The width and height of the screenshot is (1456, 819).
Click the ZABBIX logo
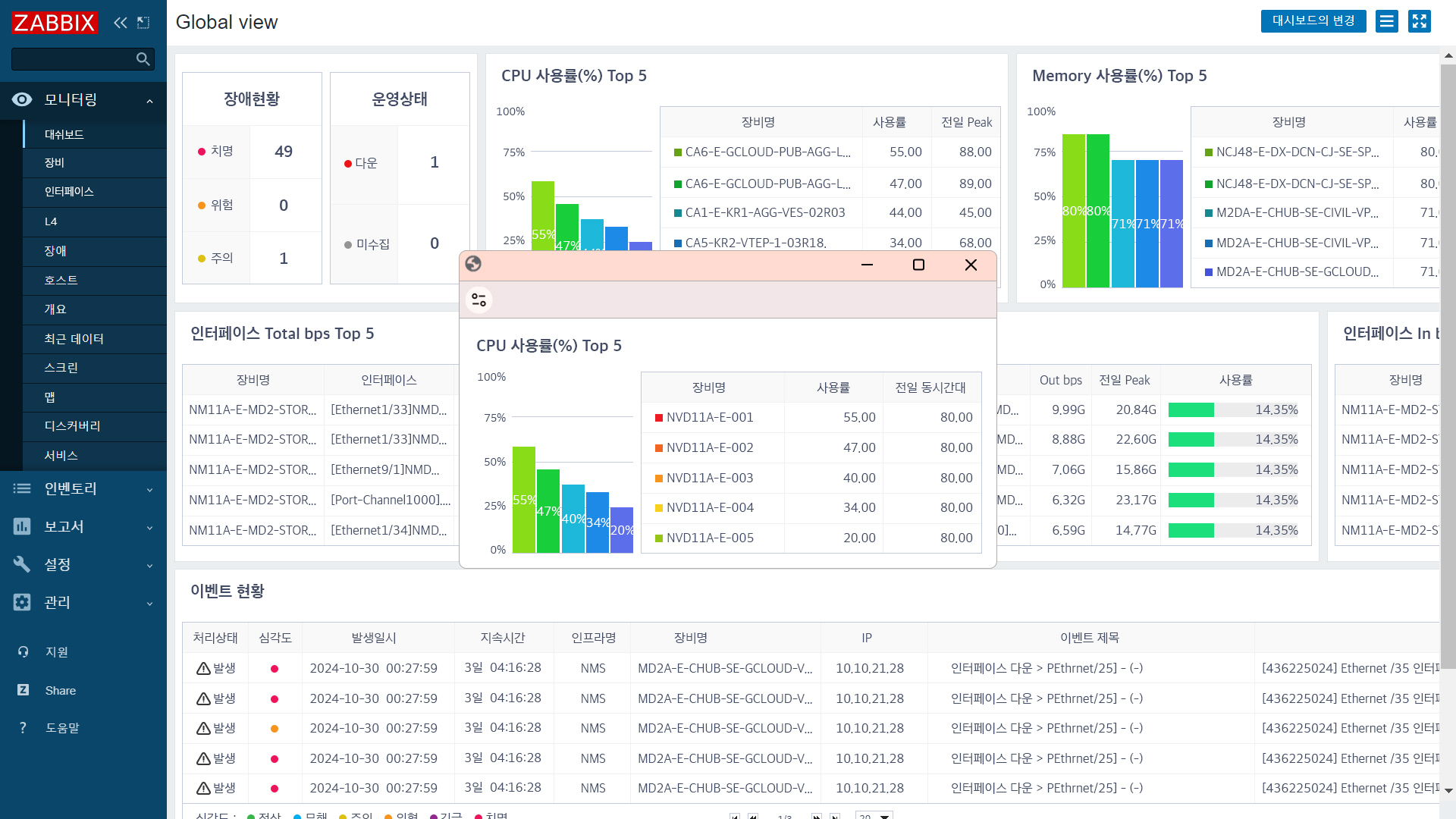pyautogui.click(x=54, y=23)
